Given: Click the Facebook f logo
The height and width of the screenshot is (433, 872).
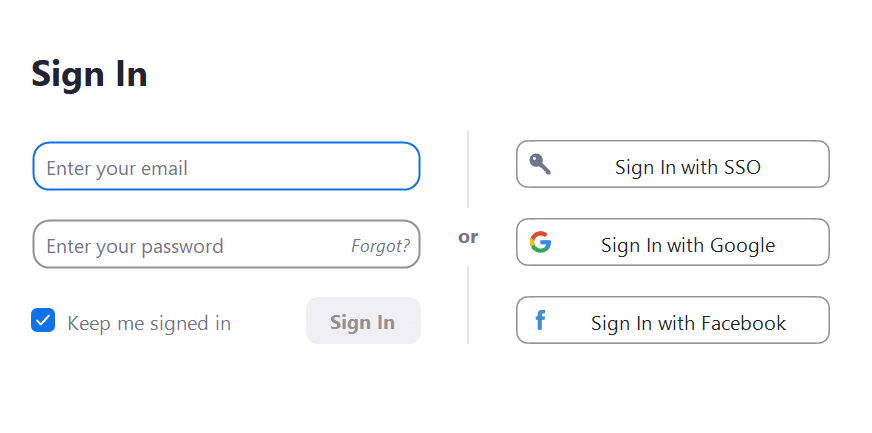Looking at the screenshot, I should [x=540, y=321].
